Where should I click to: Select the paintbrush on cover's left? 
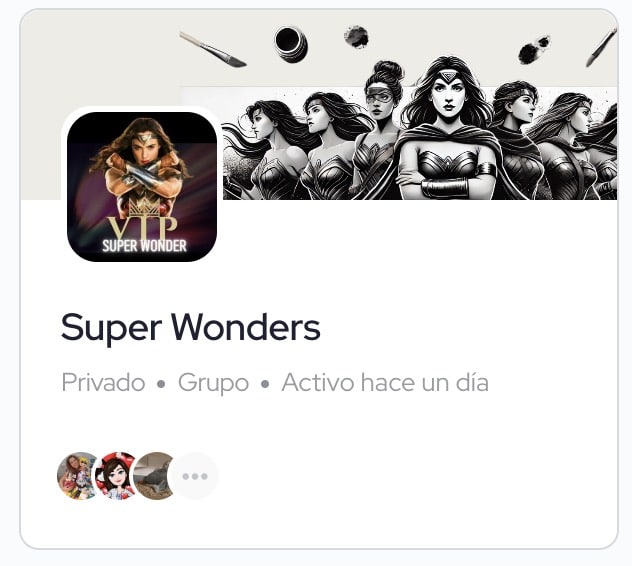click(x=212, y=50)
